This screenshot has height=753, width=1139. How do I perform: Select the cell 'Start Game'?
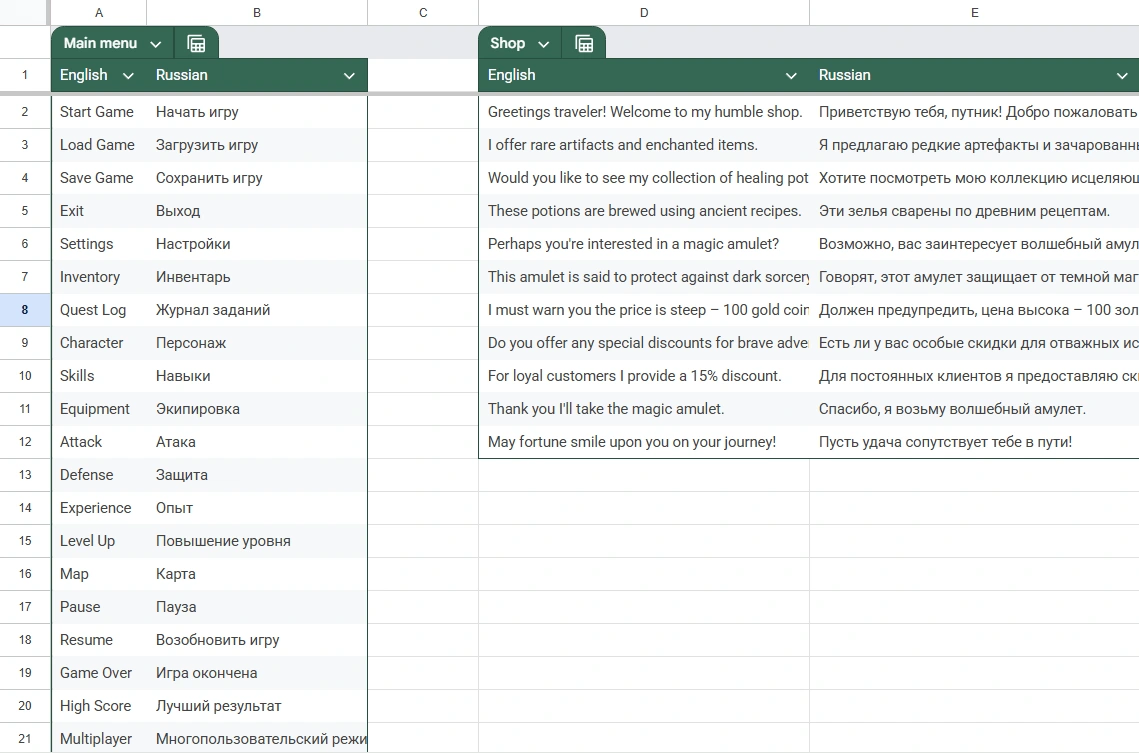[99, 112]
